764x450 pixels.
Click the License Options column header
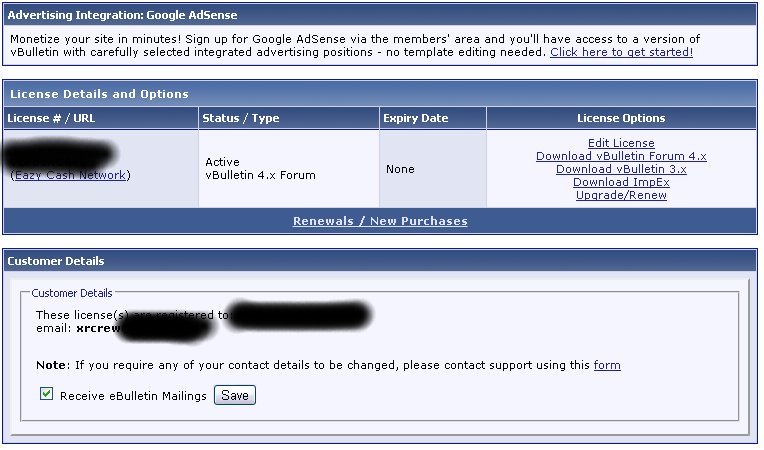click(621, 118)
